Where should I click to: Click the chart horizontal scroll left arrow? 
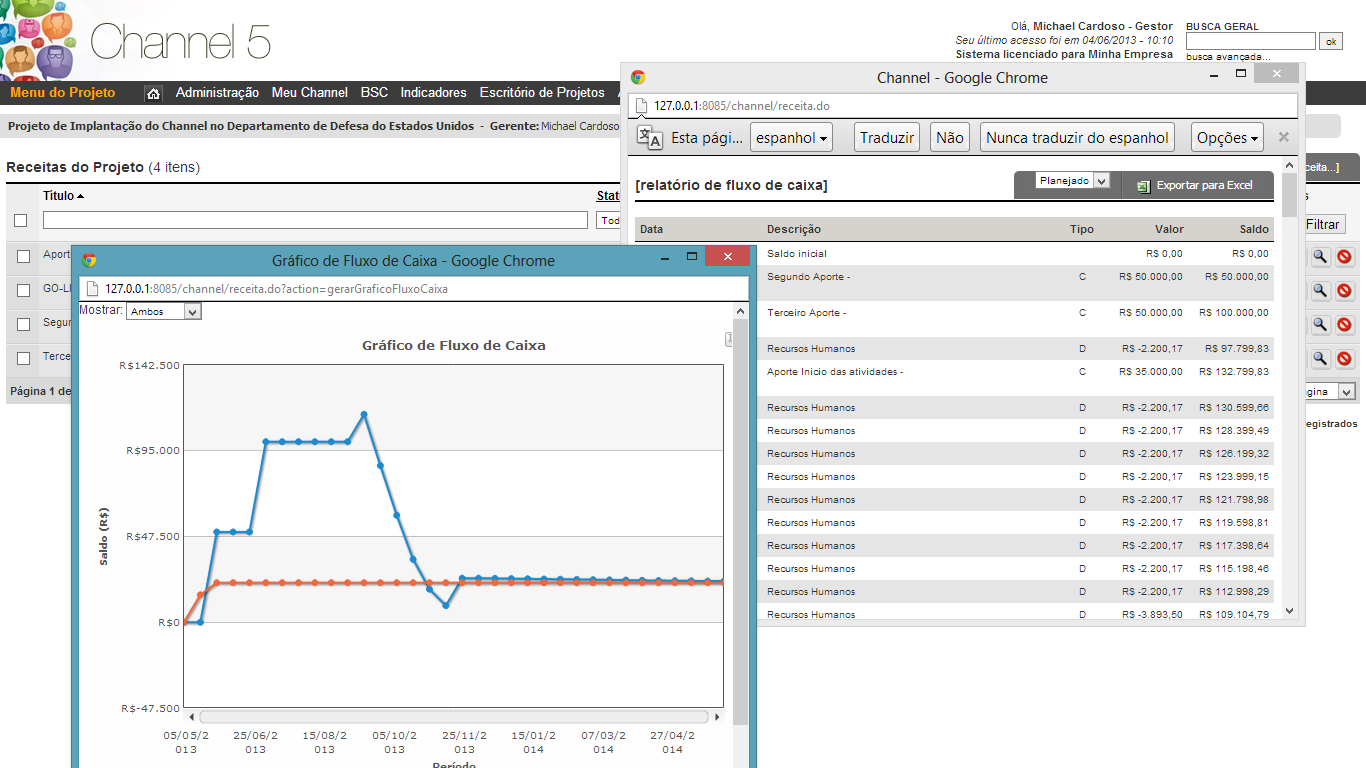(192, 717)
